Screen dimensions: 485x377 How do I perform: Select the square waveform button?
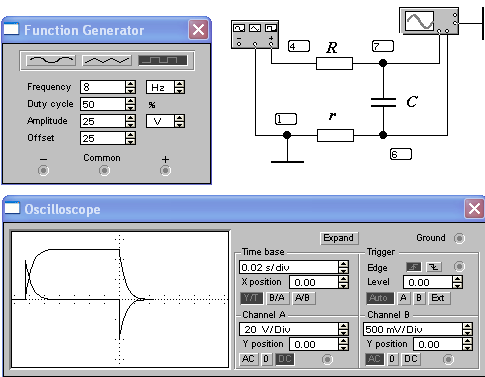[x=163, y=60]
